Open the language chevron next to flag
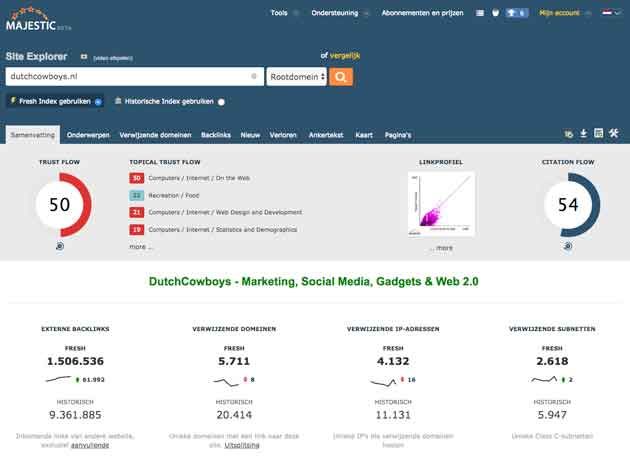This screenshot has height=466, width=630. tap(618, 13)
